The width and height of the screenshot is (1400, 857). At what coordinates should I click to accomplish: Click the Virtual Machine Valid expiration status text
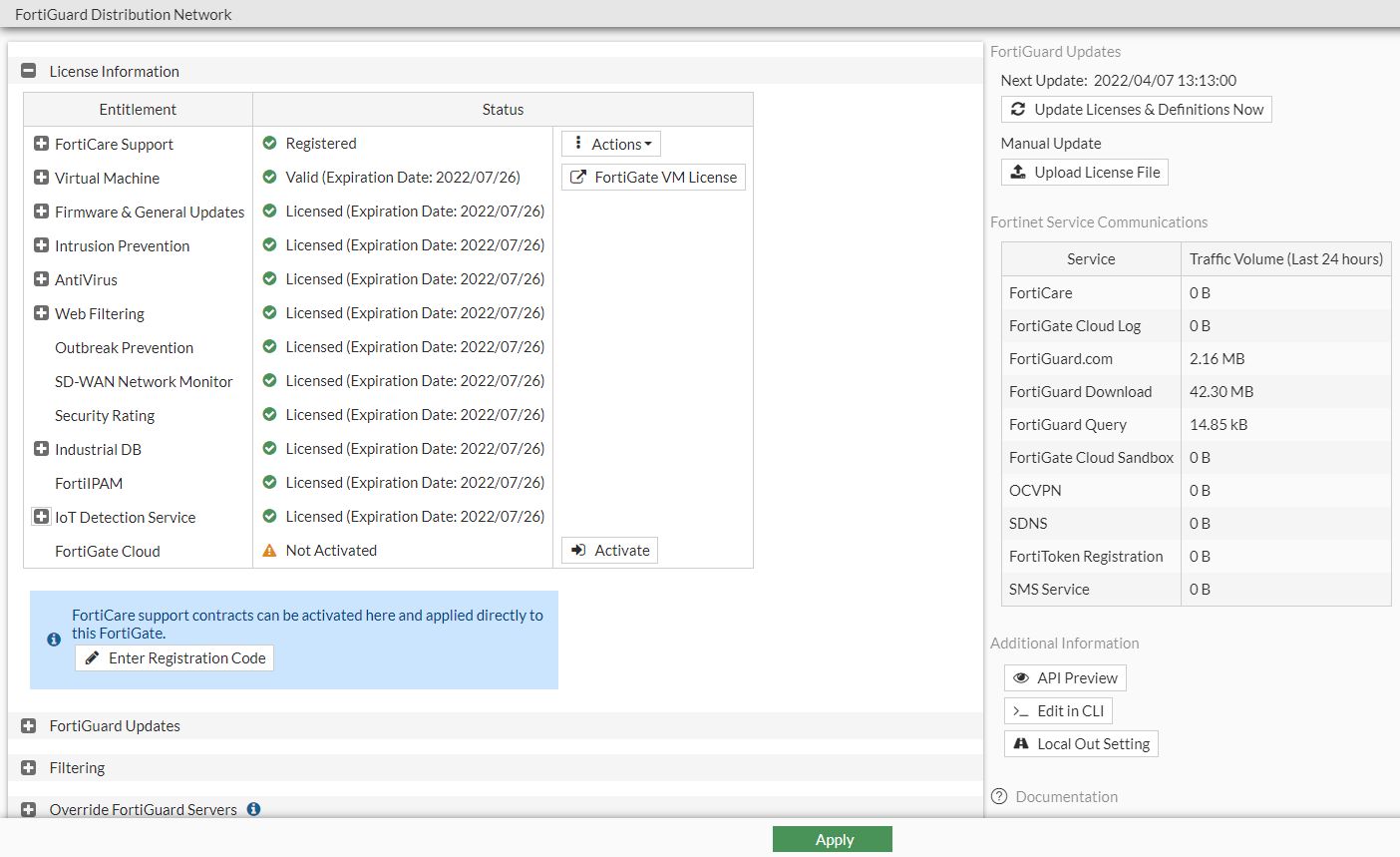click(403, 178)
